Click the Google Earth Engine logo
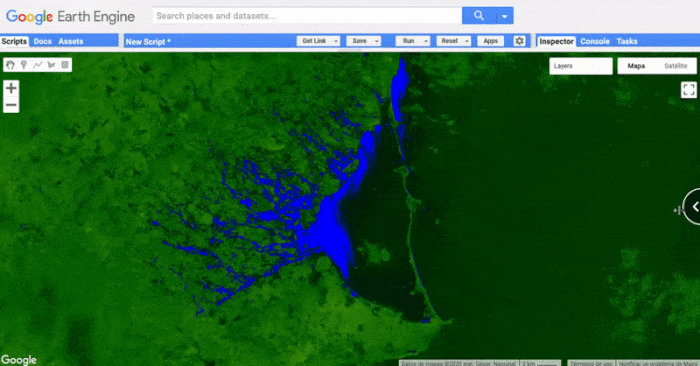The height and width of the screenshot is (366, 700). pyautogui.click(x=71, y=17)
